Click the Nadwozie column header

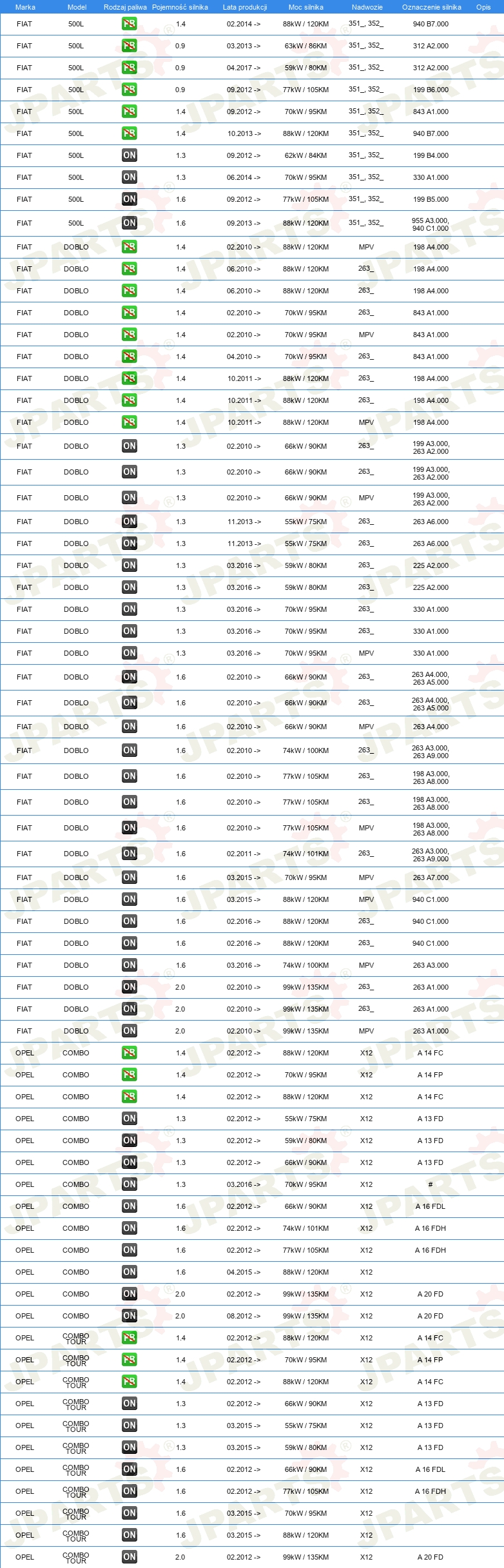click(x=367, y=7)
